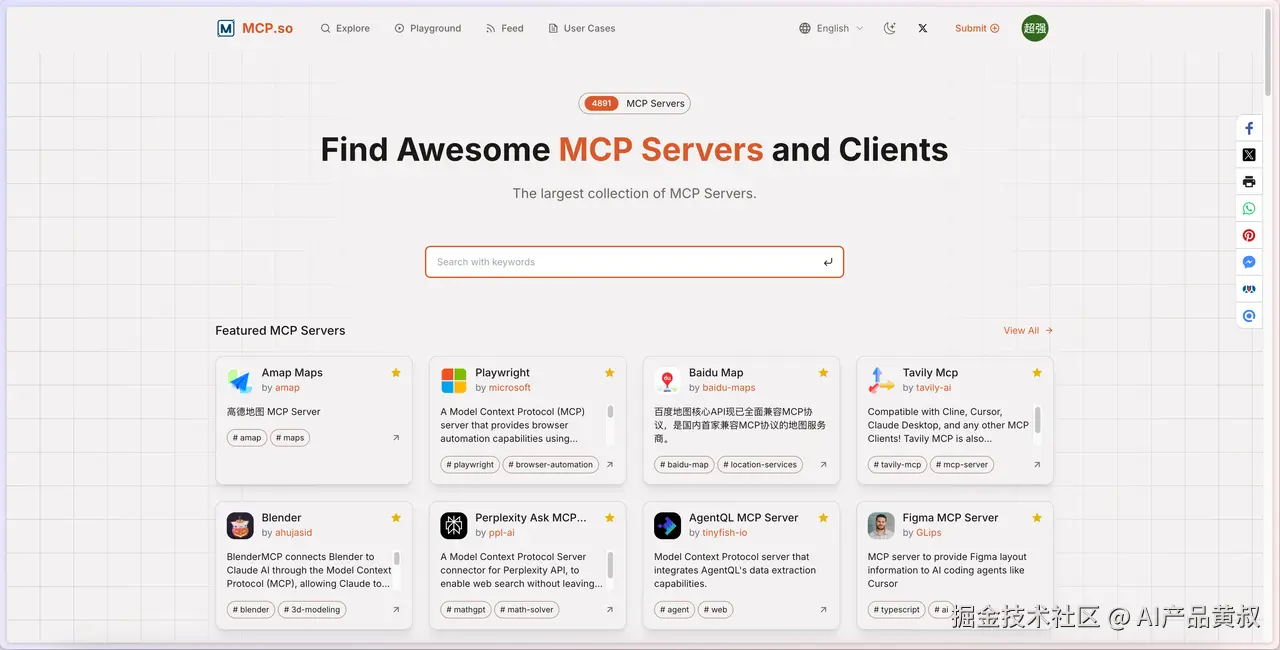This screenshot has width=1280, height=650.
Task: Click the enter arrow in search box
Action: (828, 262)
